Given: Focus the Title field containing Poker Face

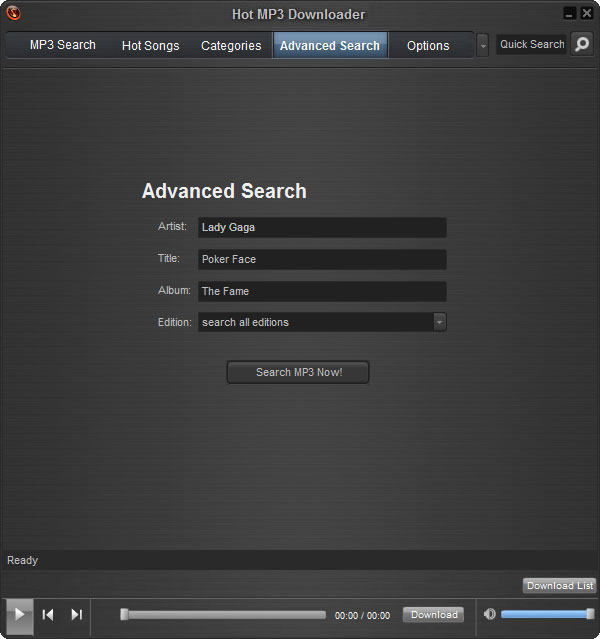Looking at the screenshot, I should pos(322,259).
